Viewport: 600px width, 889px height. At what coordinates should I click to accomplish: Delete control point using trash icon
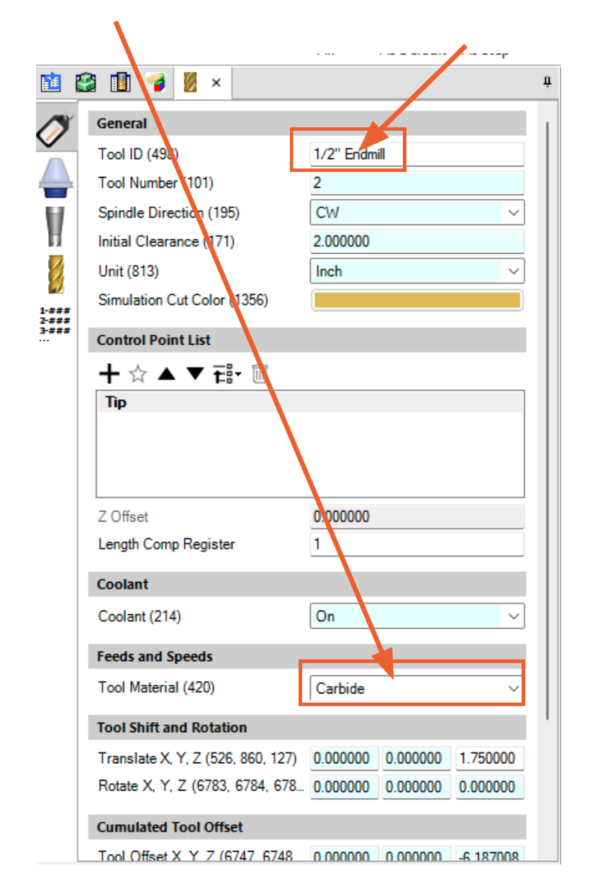(x=260, y=374)
